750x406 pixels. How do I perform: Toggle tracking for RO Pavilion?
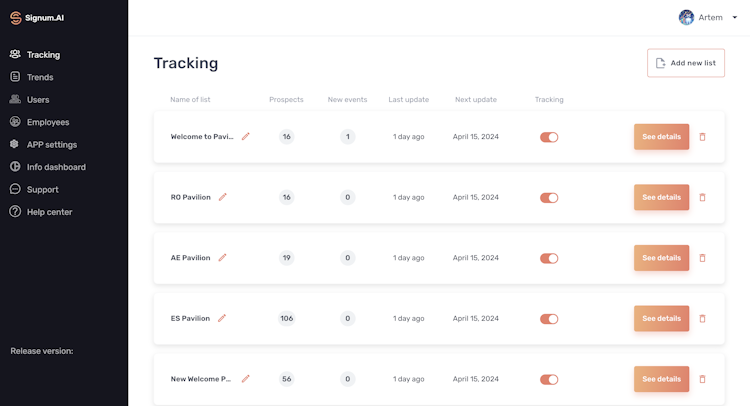[549, 198]
